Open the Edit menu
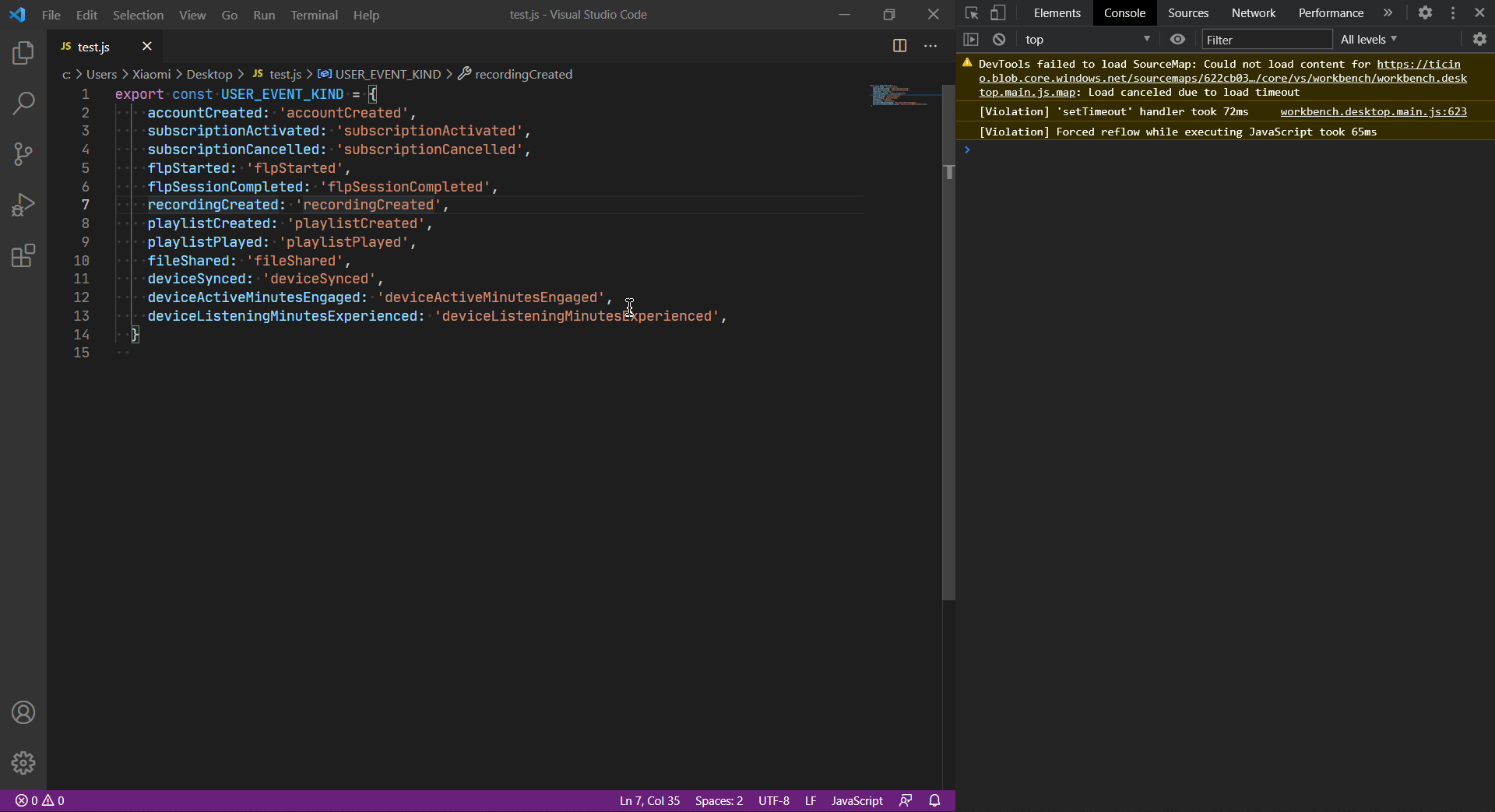This screenshot has width=1495, height=812. click(86, 15)
